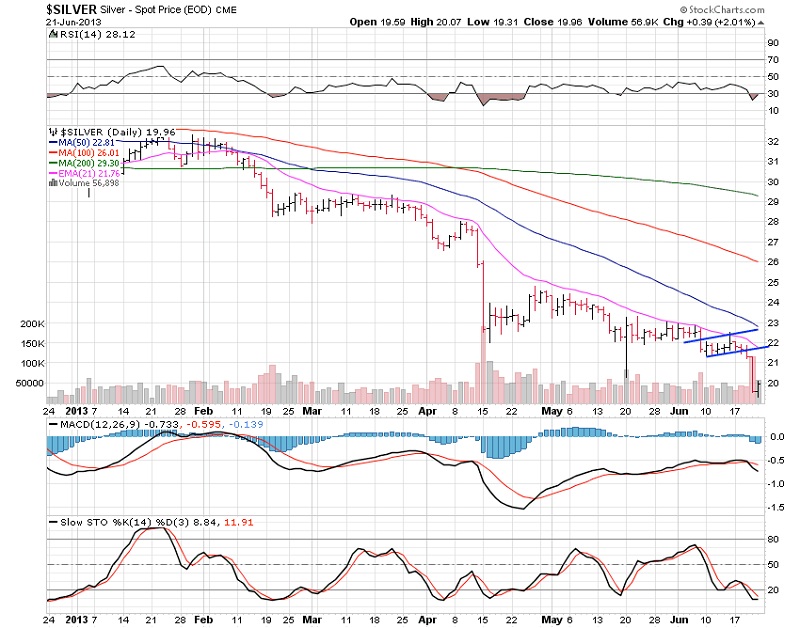Screen dimensions: 800x628
Task: Click 'Feb' on the upper date axis
Action: coord(204,411)
